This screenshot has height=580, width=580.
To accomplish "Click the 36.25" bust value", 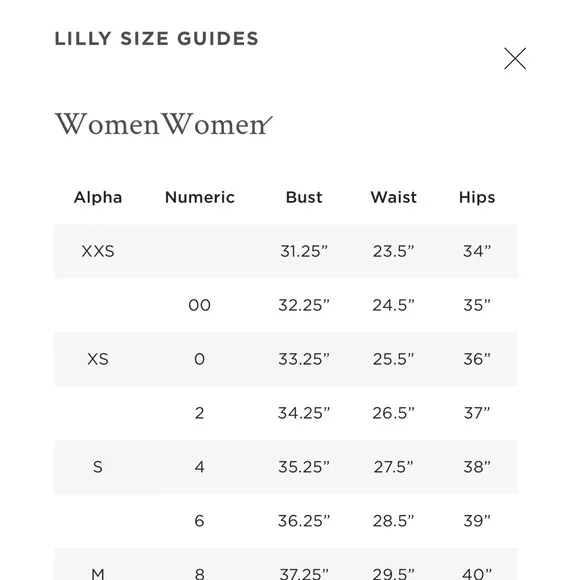I will tap(304, 521).
